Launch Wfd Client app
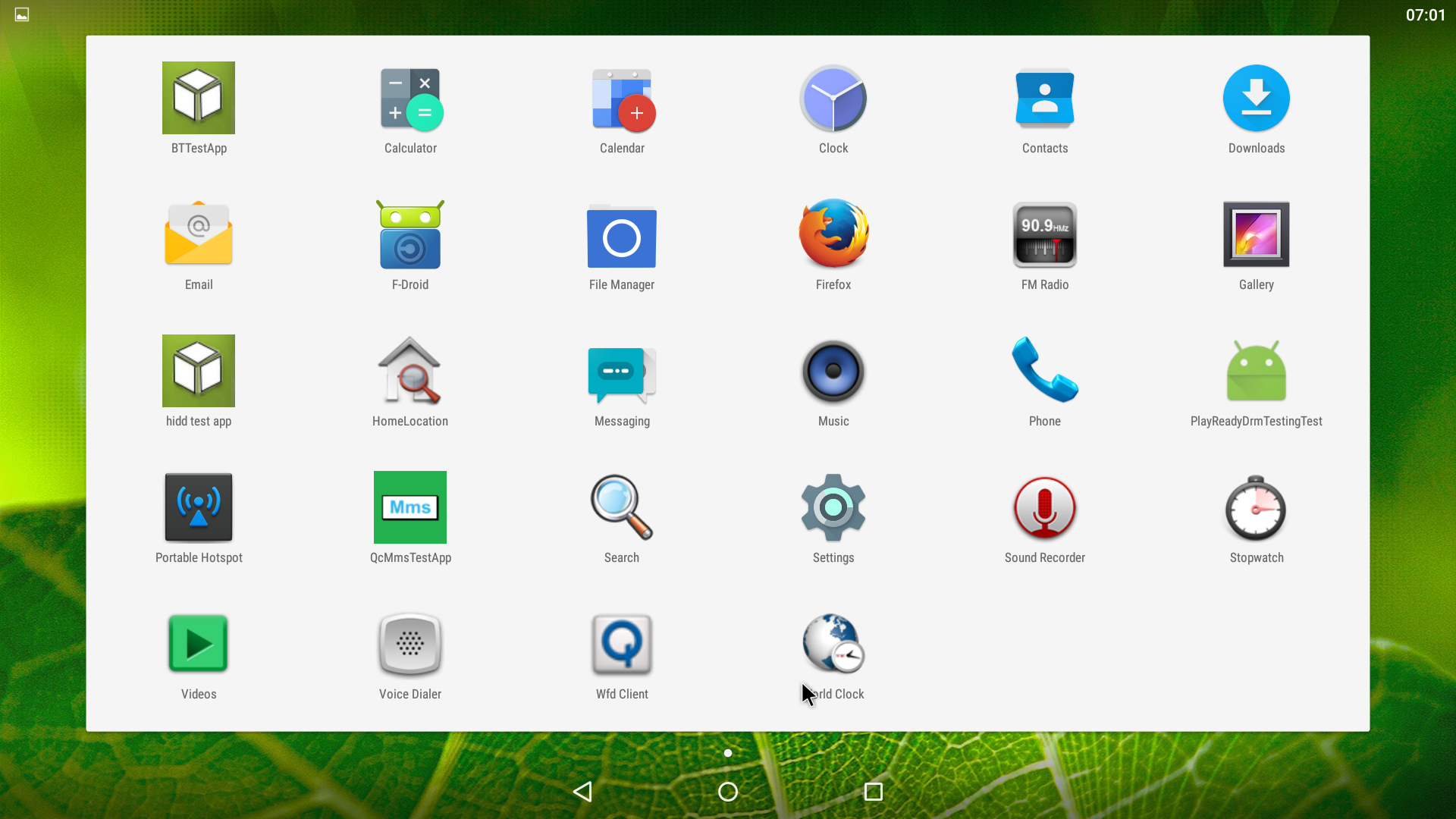1456x819 pixels. (x=622, y=644)
